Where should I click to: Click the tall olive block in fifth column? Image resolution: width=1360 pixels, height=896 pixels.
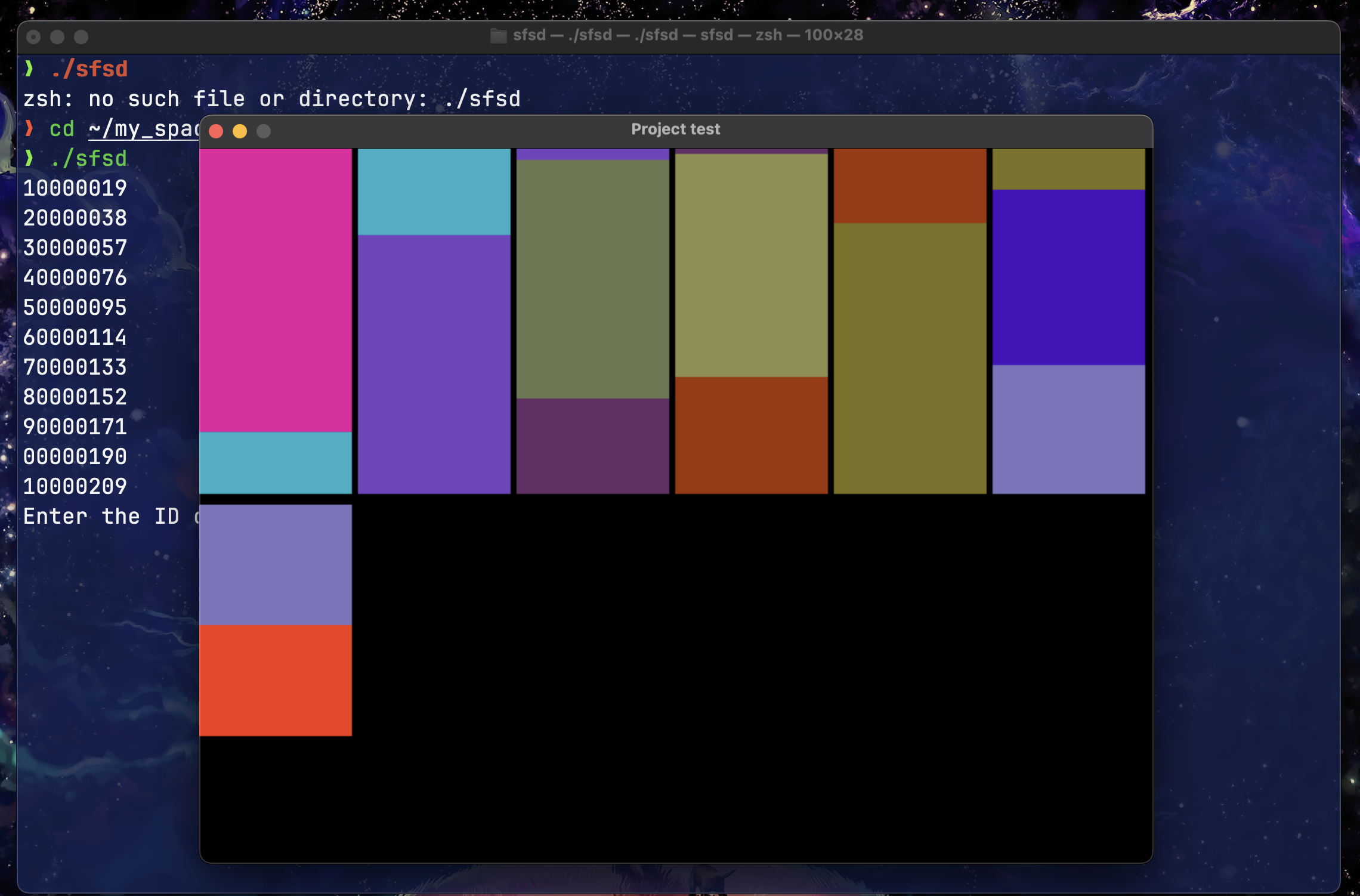click(x=910, y=358)
